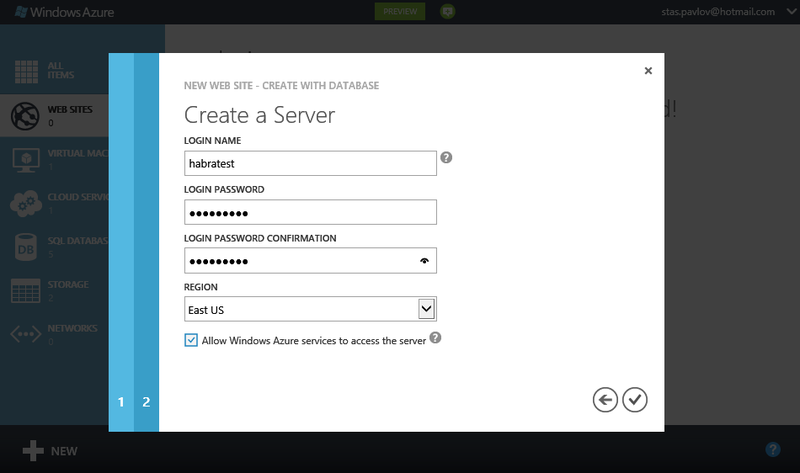Image resolution: width=800 pixels, height=473 pixels.
Task: Click the Virtual Machines monitor icon
Action: tap(26, 160)
